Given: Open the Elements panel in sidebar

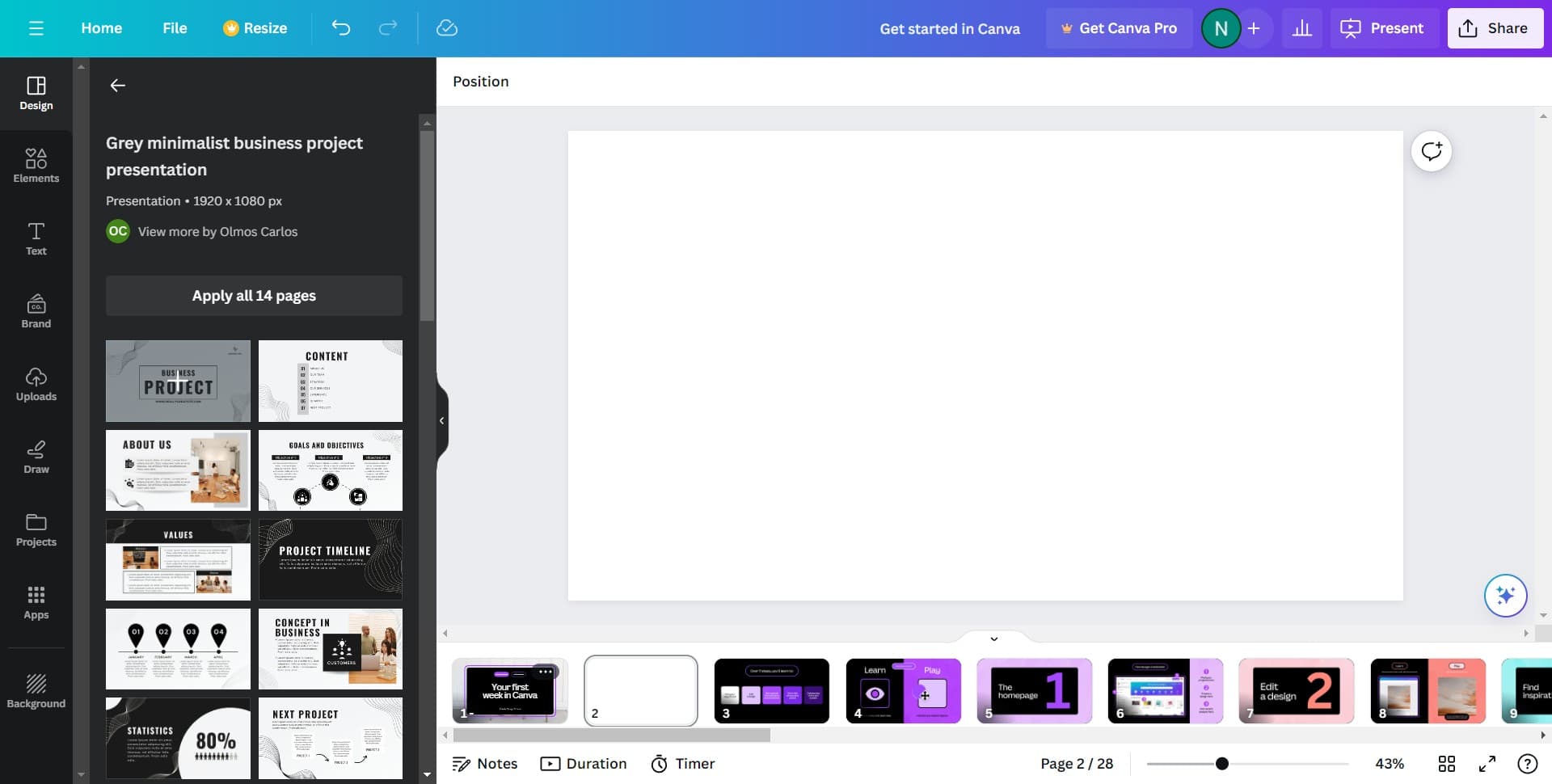Looking at the screenshot, I should click(36, 166).
